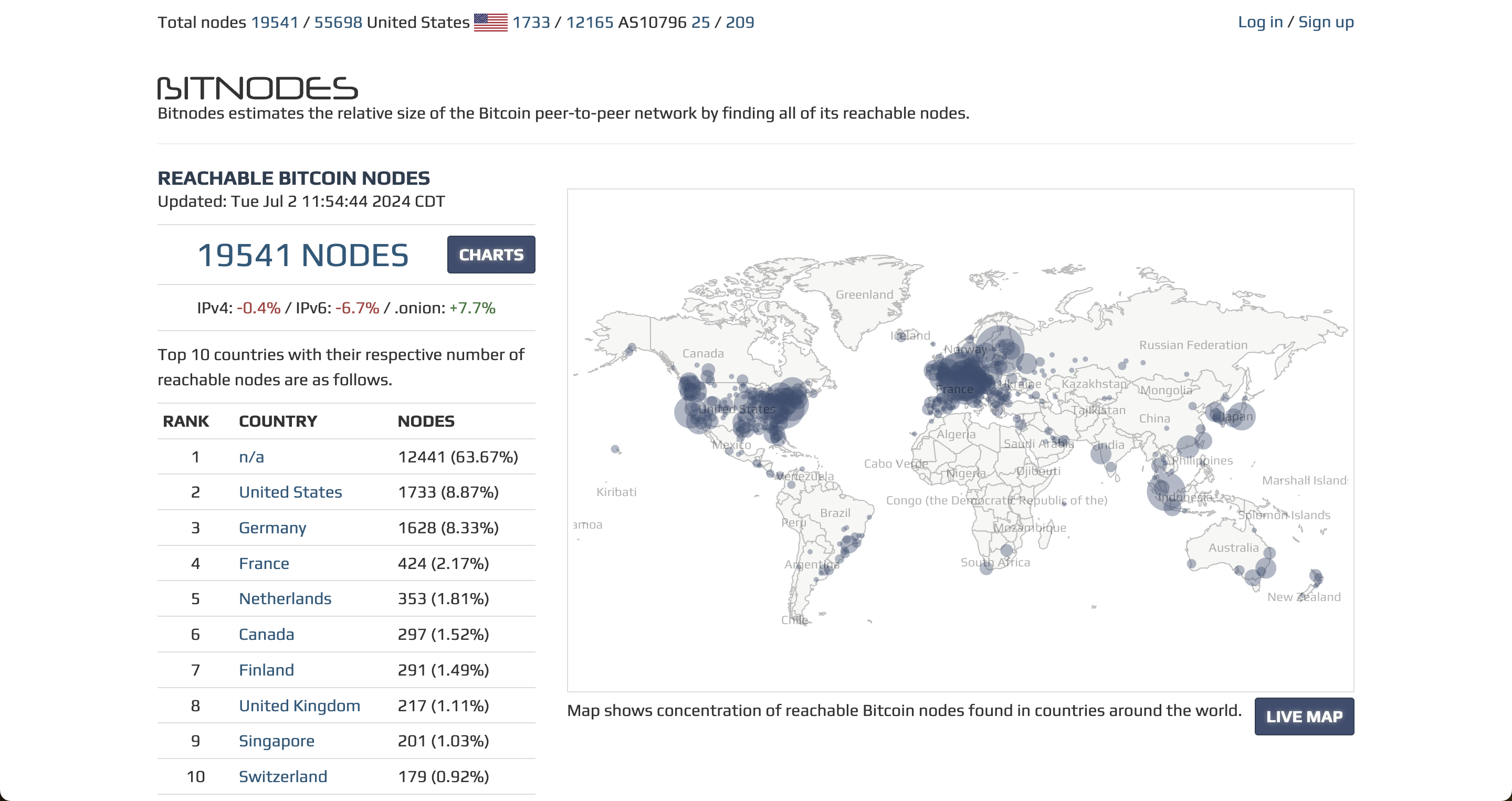
Task: Click the United States flag icon
Action: click(490, 22)
